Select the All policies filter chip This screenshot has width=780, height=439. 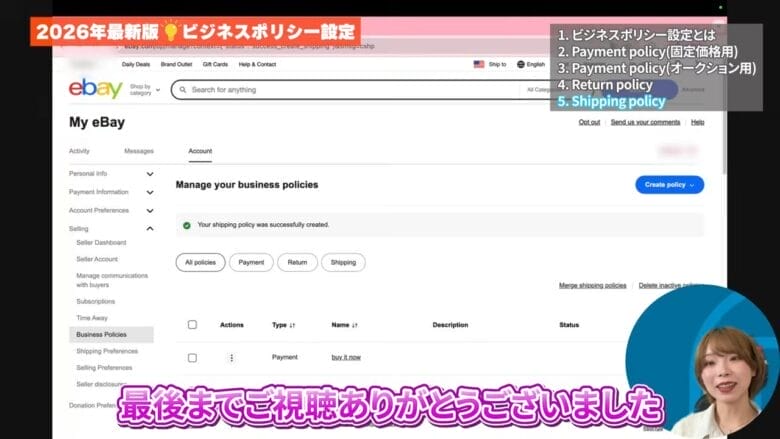[x=199, y=262]
